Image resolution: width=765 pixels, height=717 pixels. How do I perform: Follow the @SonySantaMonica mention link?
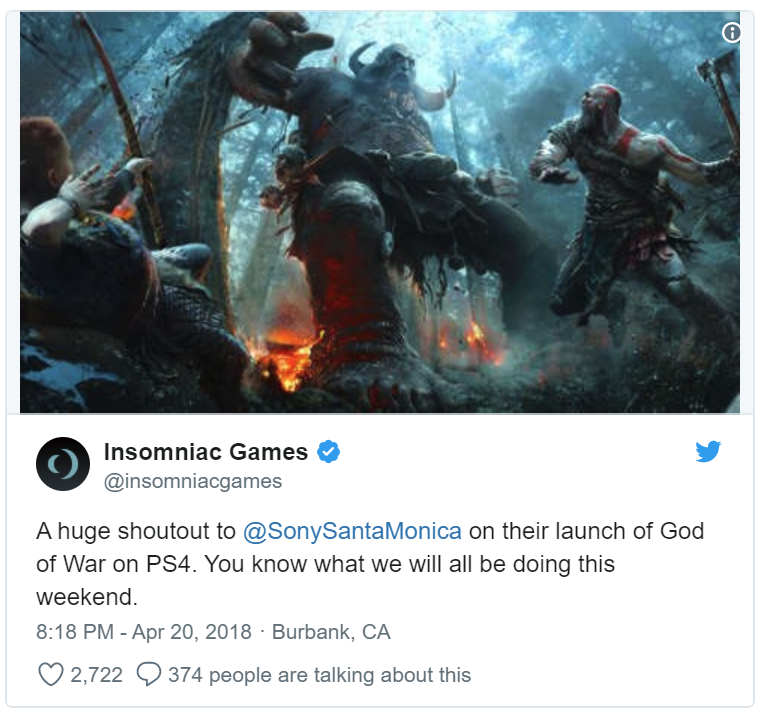(x=352, y=531)
